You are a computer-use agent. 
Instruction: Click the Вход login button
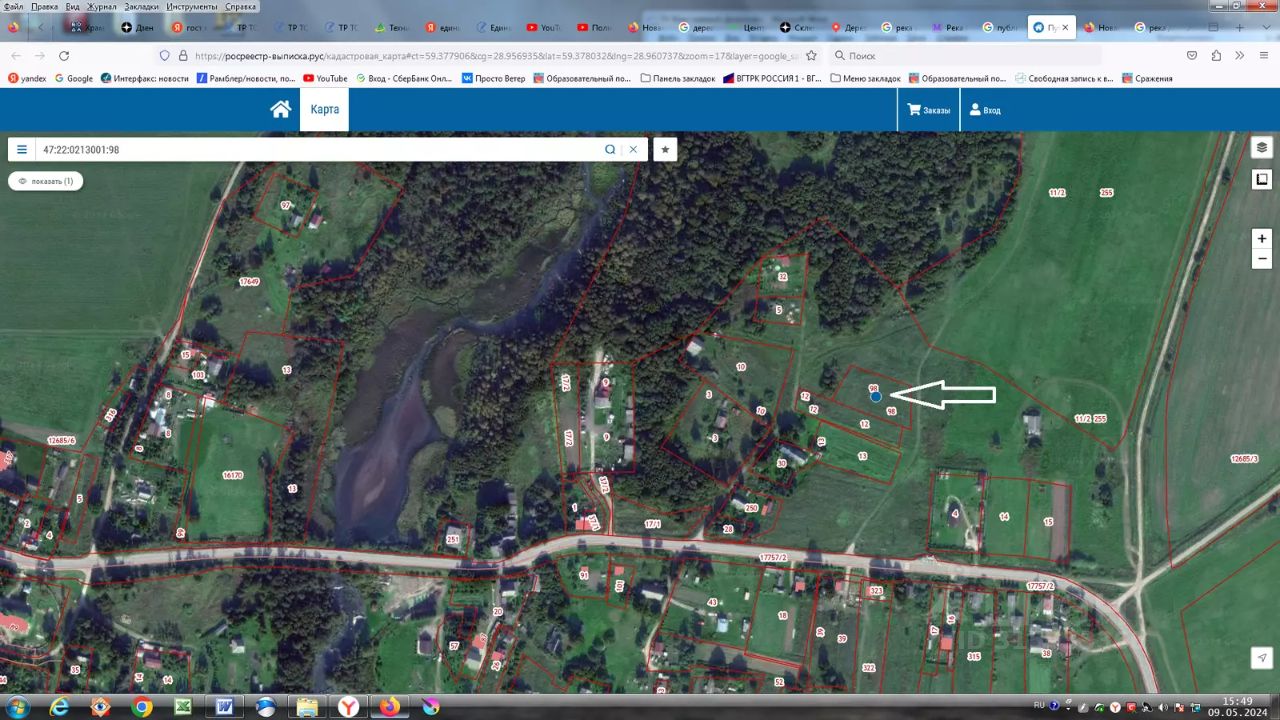[985, 111]
